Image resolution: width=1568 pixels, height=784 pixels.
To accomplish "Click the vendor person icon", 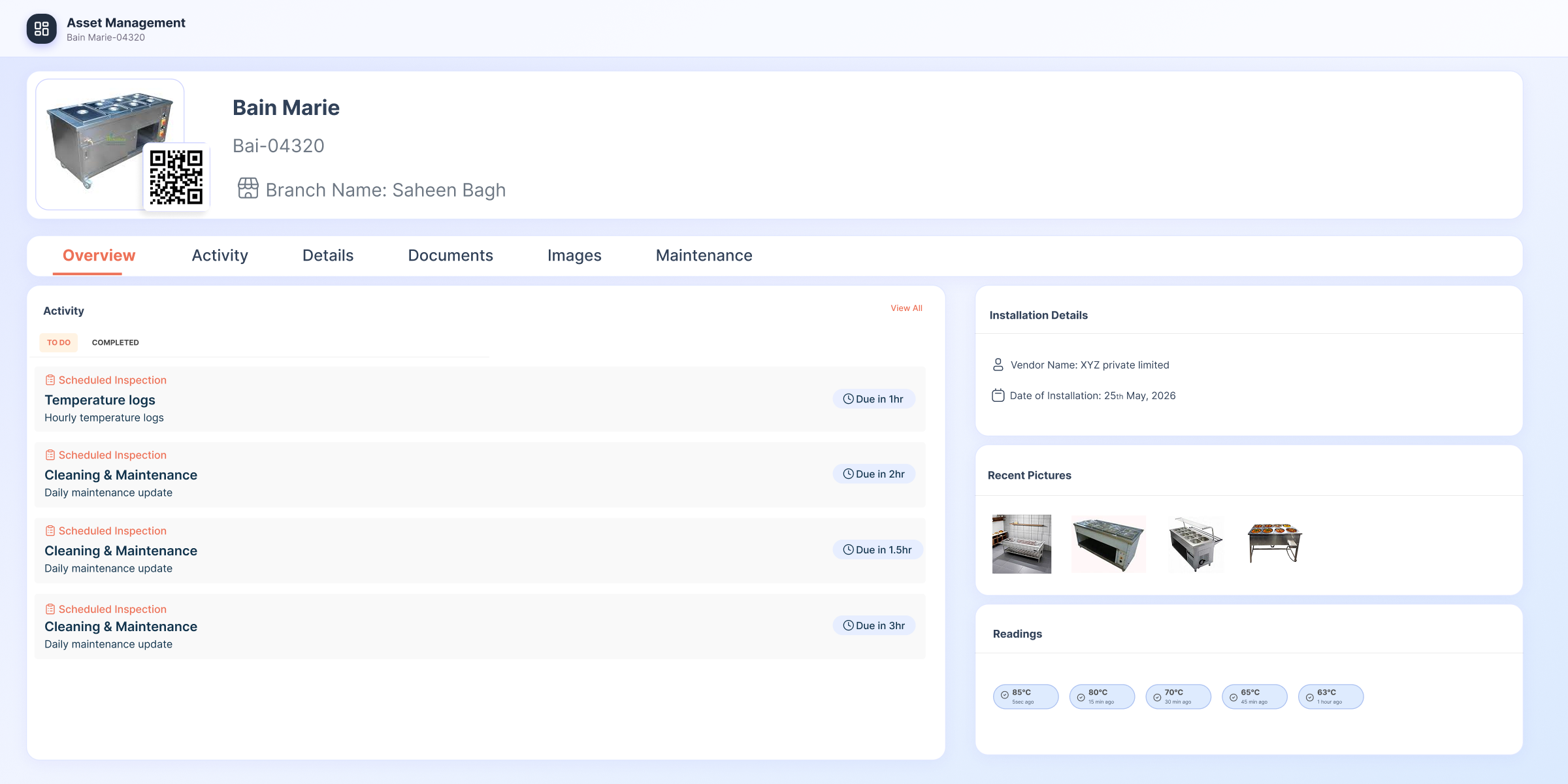I will pos(998,365).
